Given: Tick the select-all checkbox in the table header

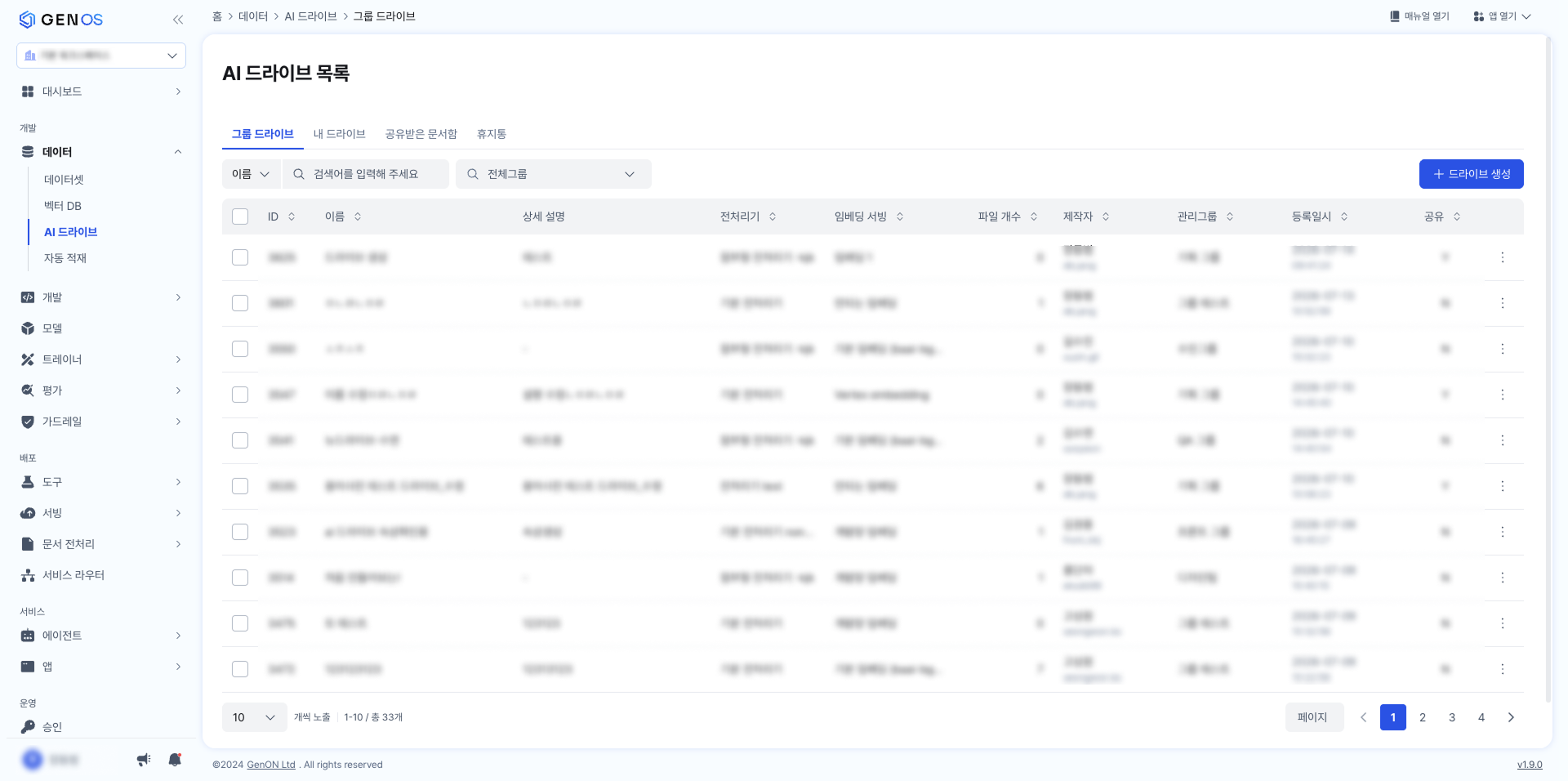Looking at the screenshot, I should [x=240, y=216].
